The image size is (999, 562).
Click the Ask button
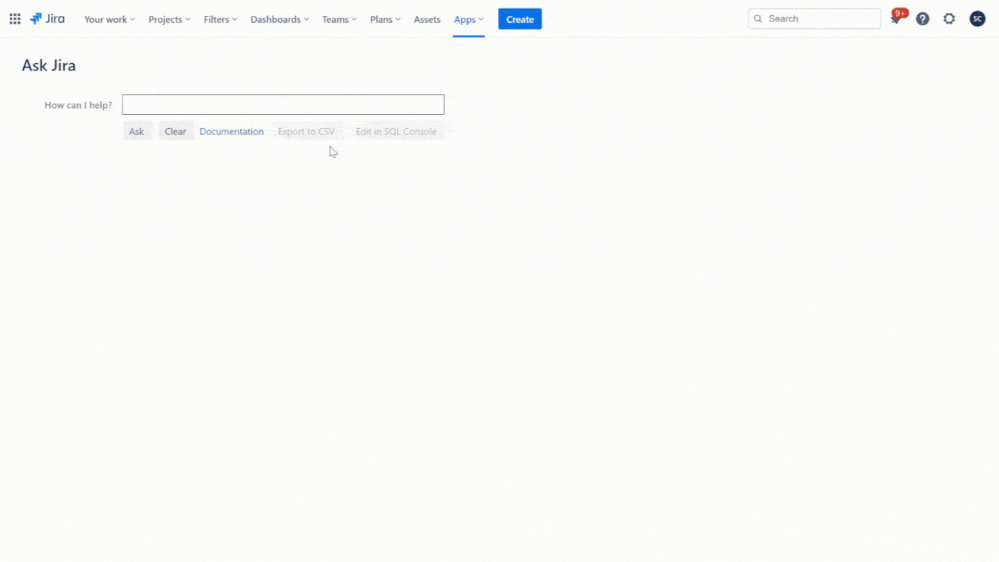[136, 131]
